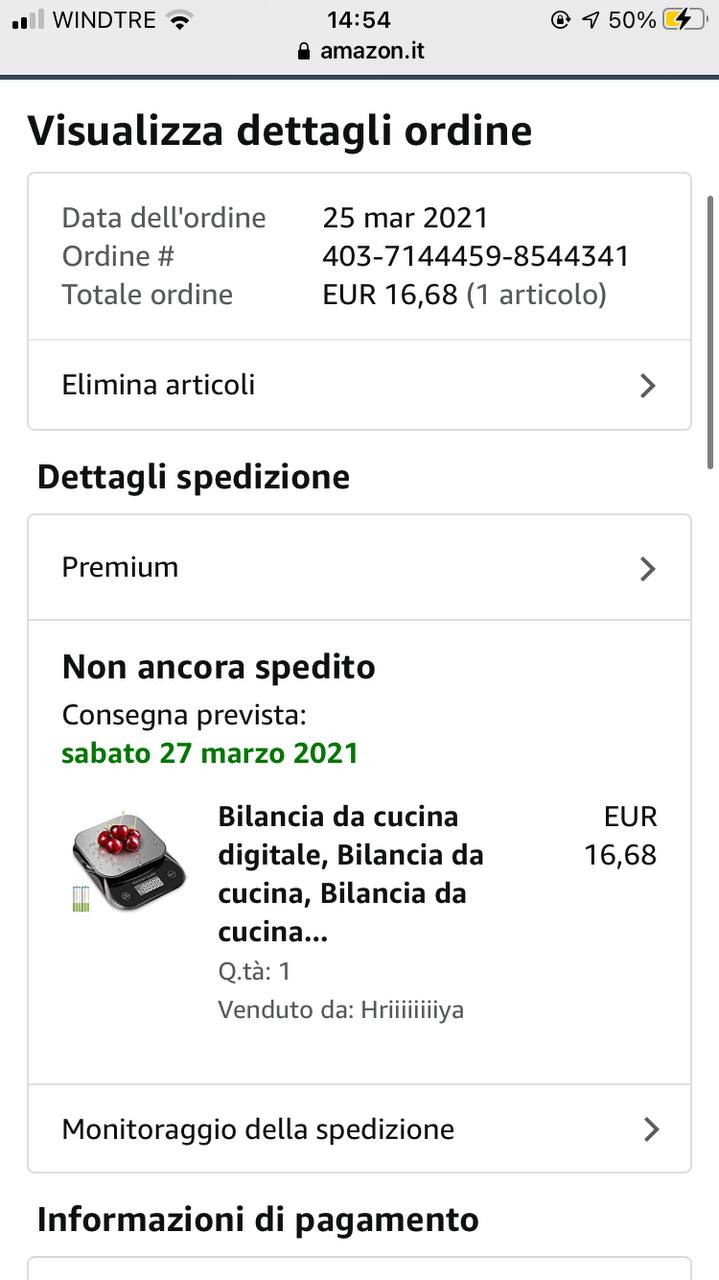Click the page scrollbar on right edge

coord(711,327)
